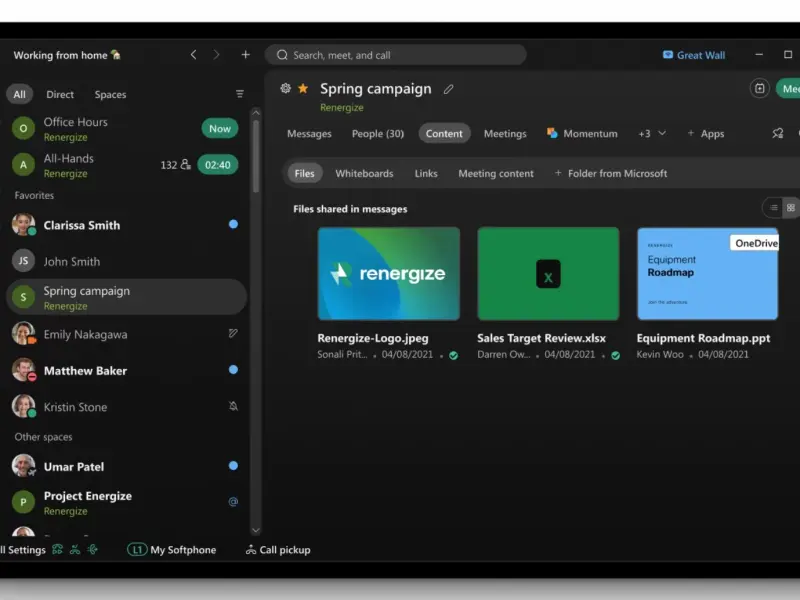800x600 pixels.
Task: Go back with the left arrow
Action: (x=193, y=55)
